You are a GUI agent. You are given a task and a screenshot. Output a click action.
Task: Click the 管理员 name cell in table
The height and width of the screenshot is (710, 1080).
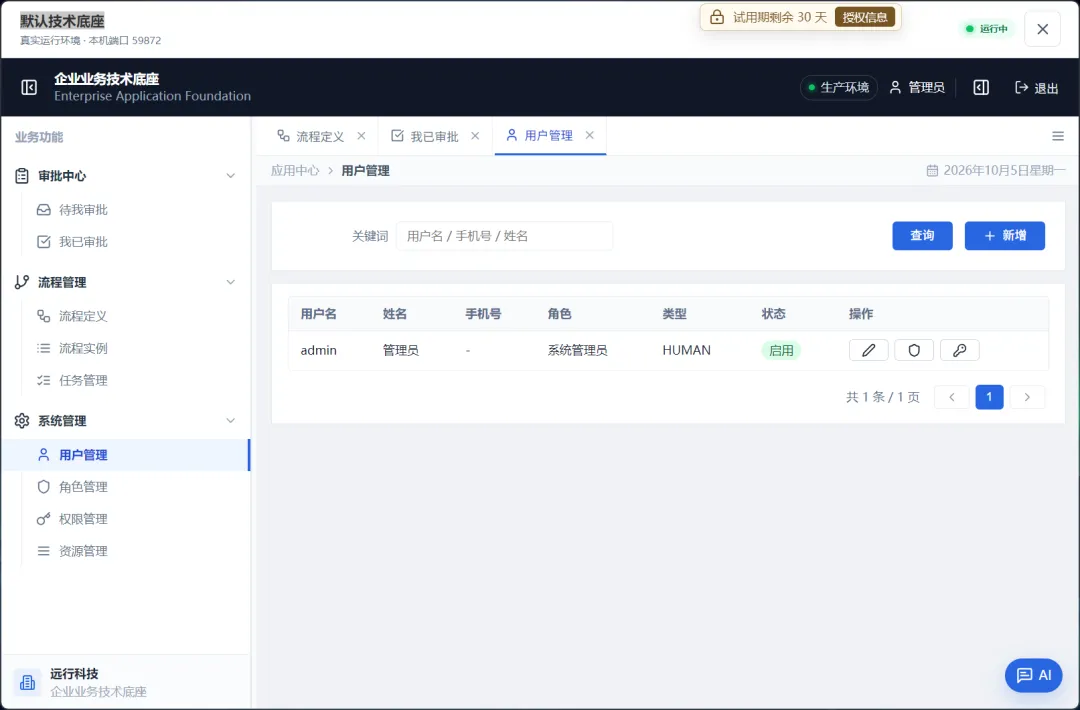pos(401,350)
